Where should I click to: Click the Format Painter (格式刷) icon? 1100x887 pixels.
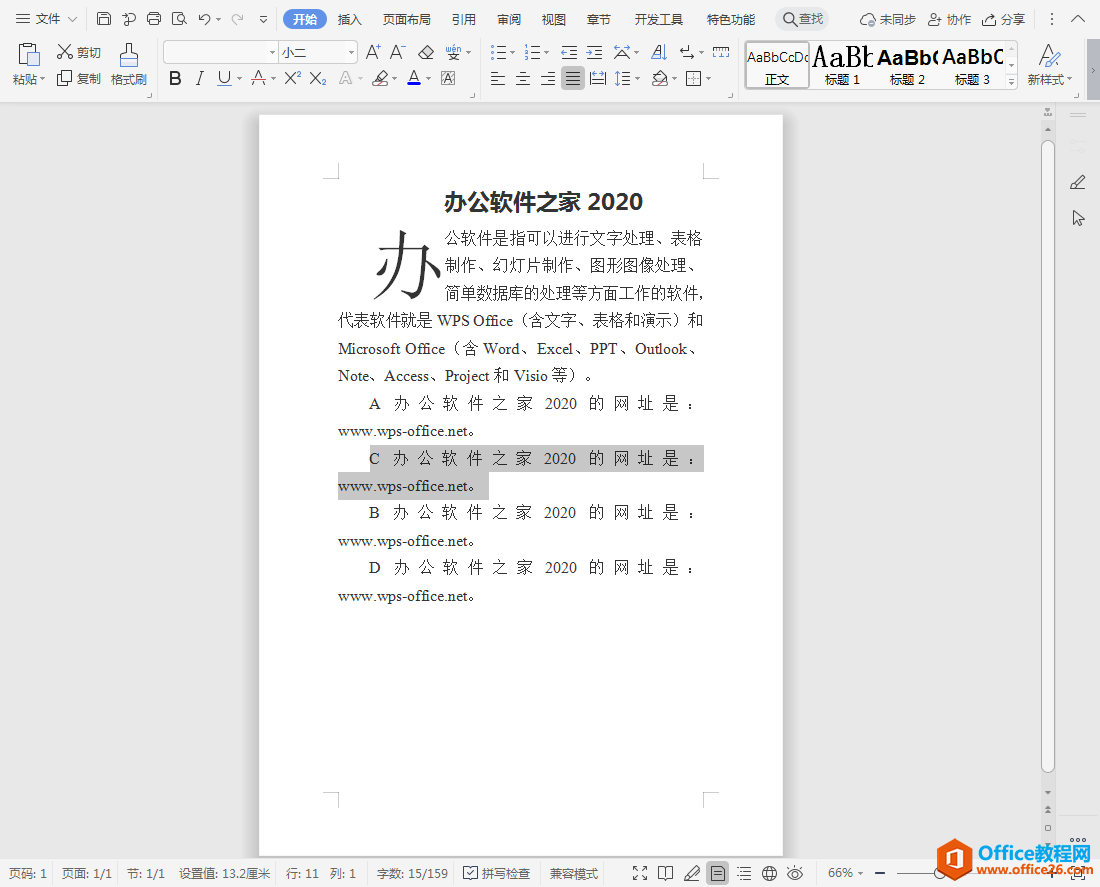point(128,64)
